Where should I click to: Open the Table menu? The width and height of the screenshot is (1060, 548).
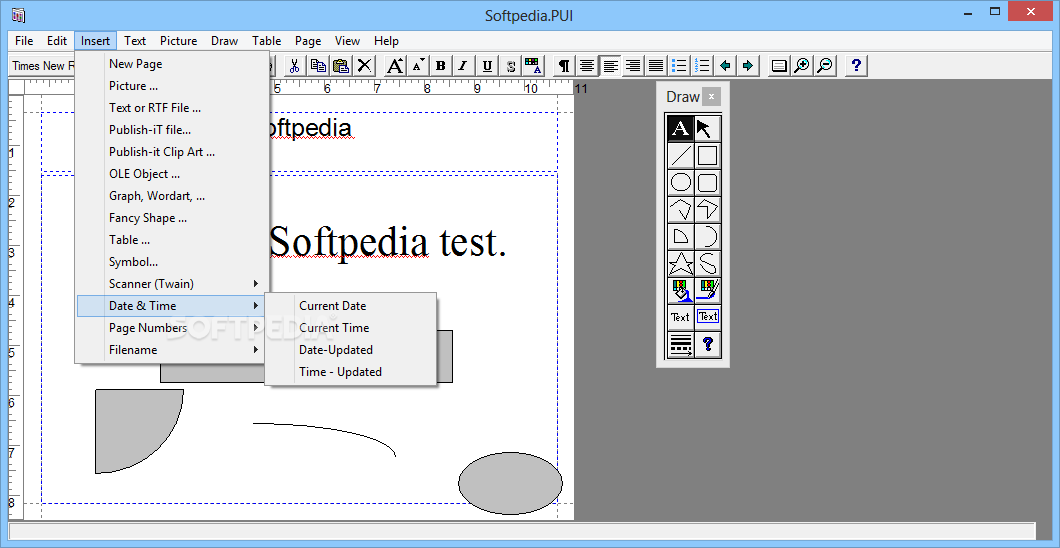click(266, 41)
